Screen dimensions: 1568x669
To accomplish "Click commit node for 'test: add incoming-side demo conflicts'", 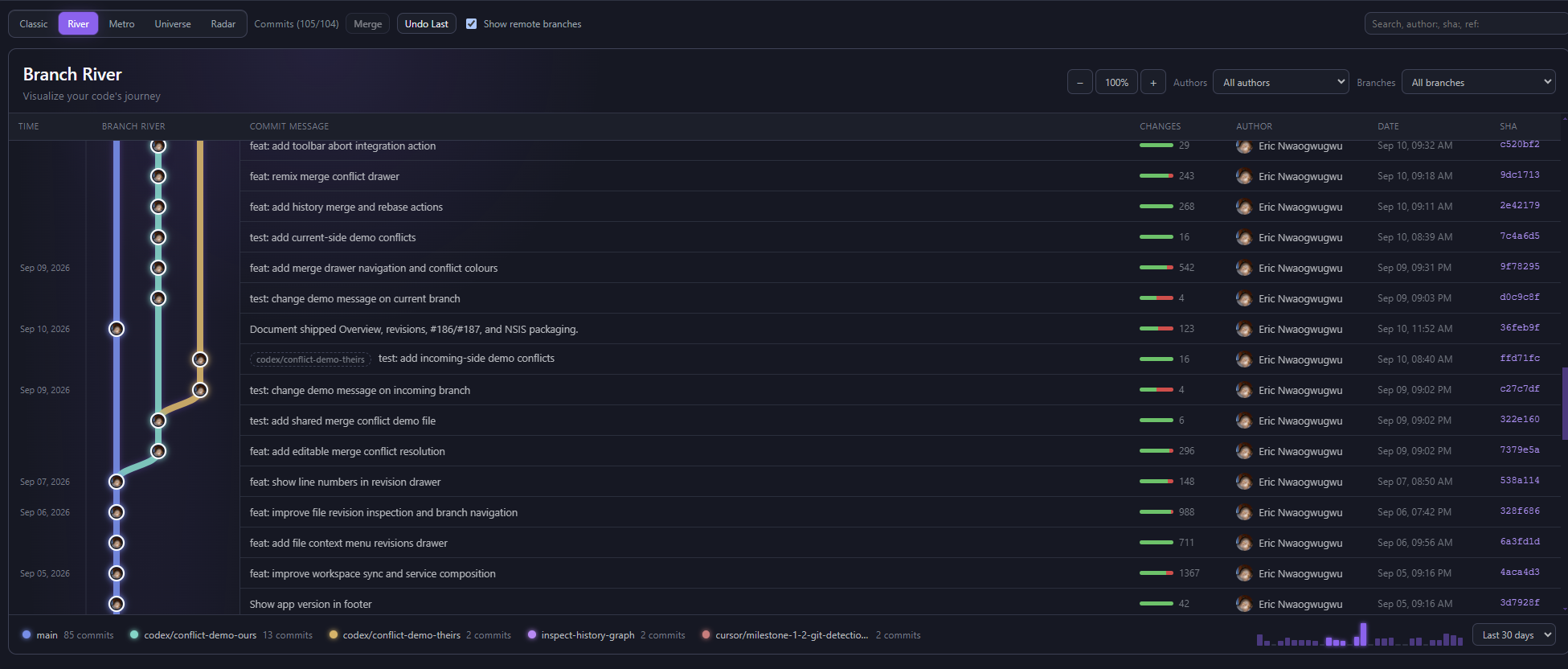I will pos(200,359).
